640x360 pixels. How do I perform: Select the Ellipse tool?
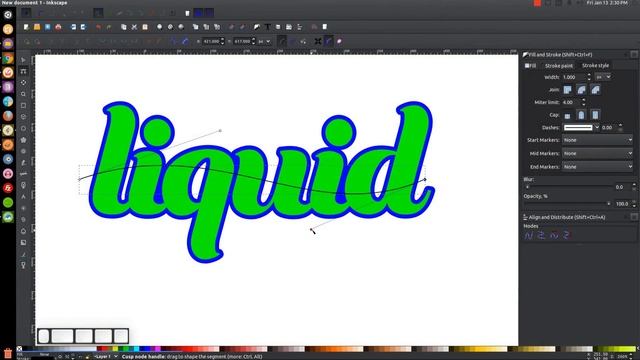23,129
